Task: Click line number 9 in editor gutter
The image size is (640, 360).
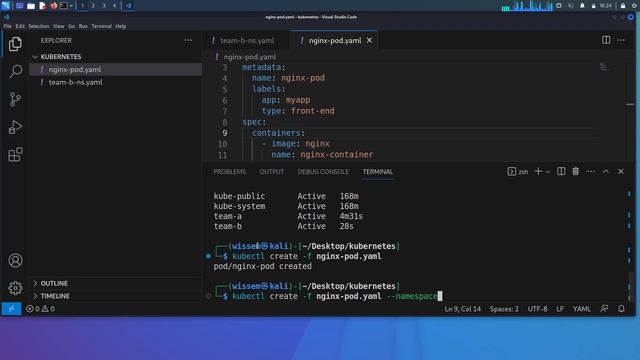Action: tap(225, 133)
